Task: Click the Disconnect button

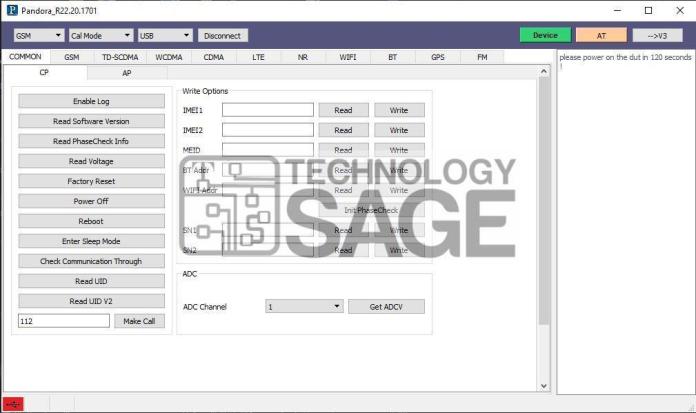Action: coord(222,36)
